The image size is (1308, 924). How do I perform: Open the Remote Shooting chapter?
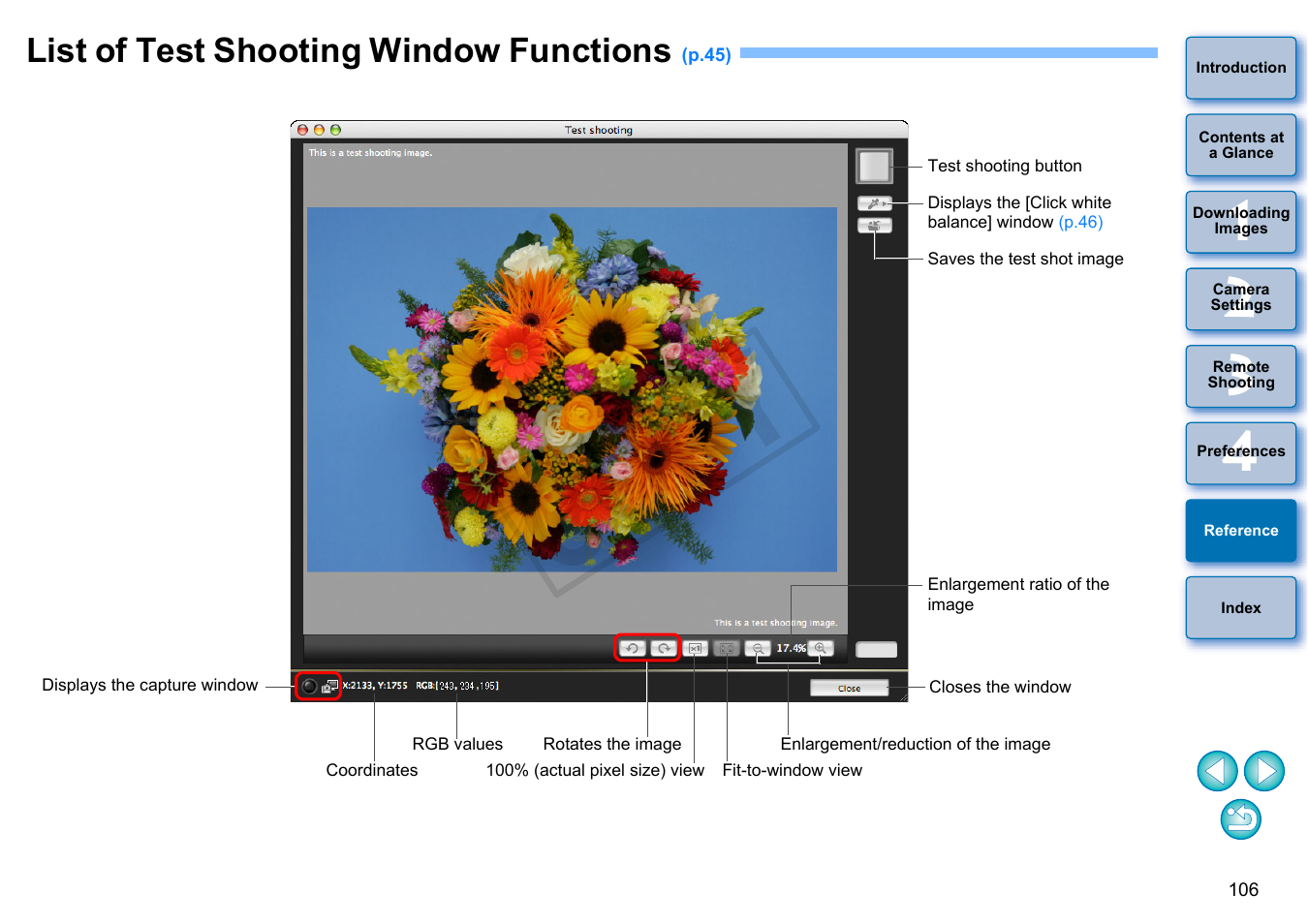tap(1240, 376)
